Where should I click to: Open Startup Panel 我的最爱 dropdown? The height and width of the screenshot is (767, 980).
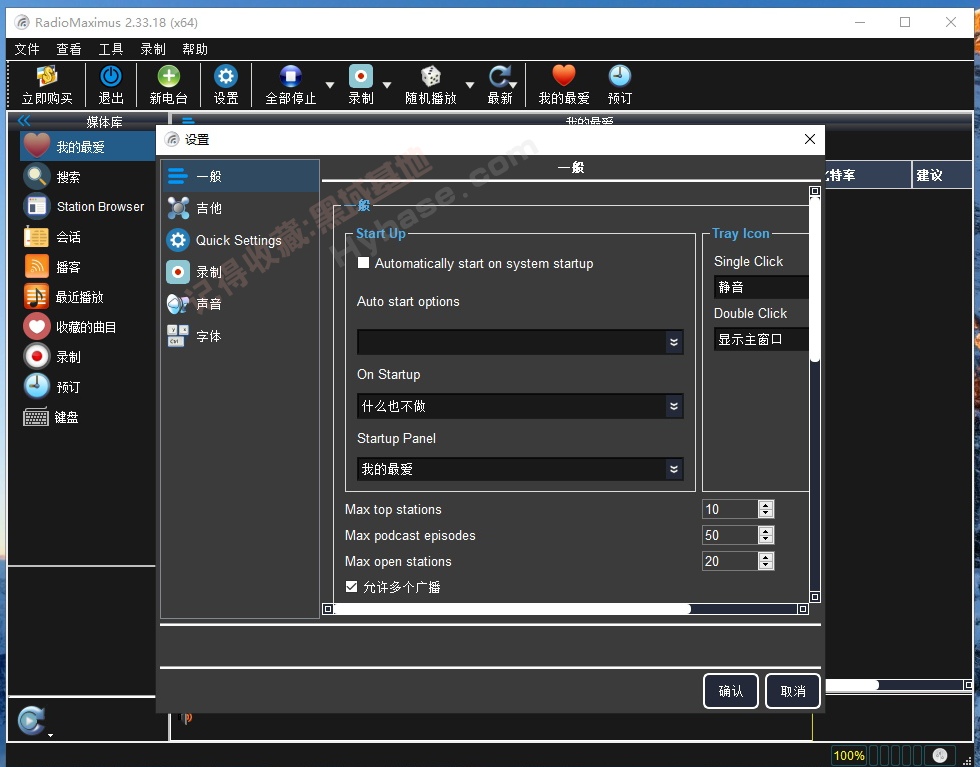[x=520, y=469]
